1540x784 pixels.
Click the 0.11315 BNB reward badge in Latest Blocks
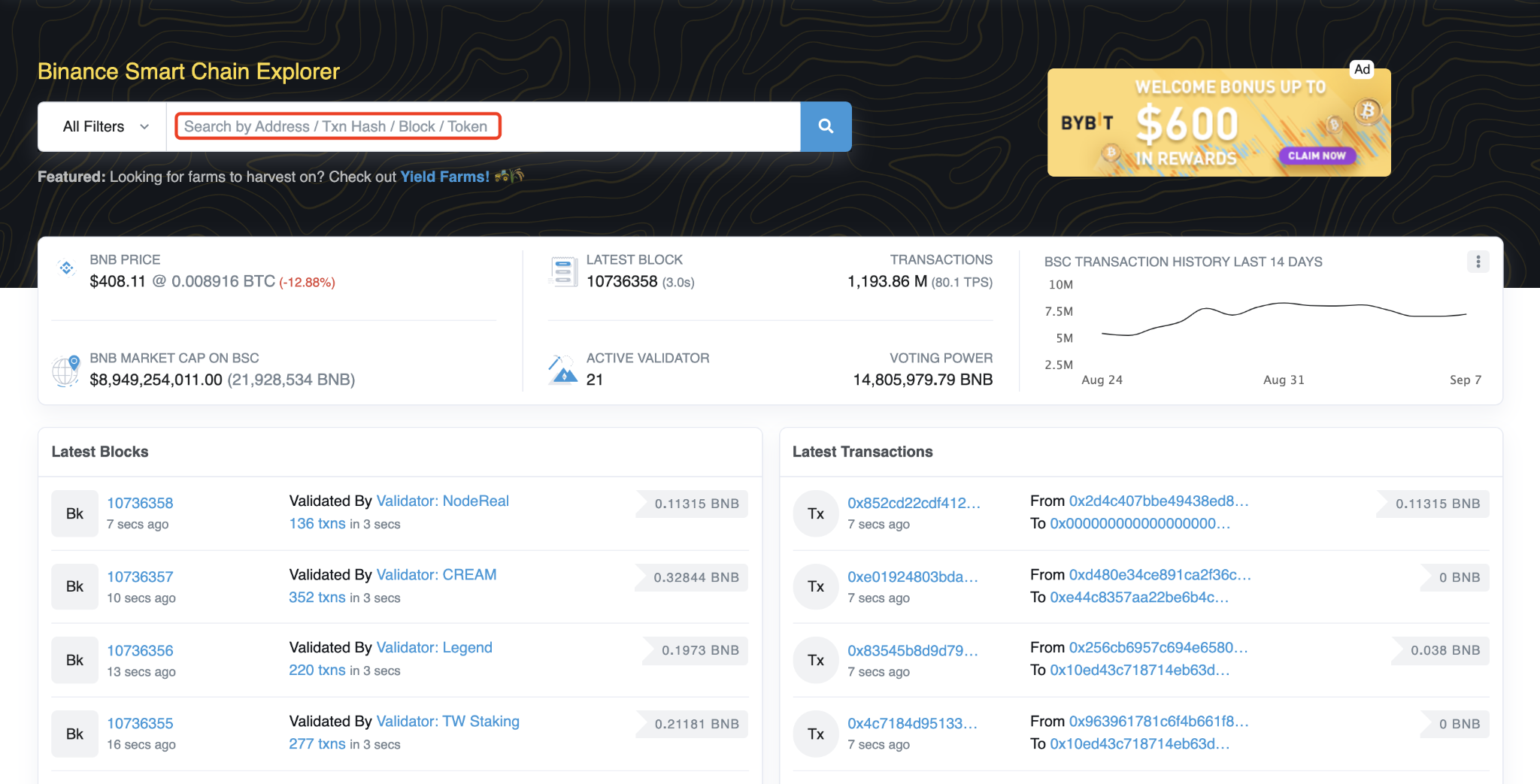[692, 504]
